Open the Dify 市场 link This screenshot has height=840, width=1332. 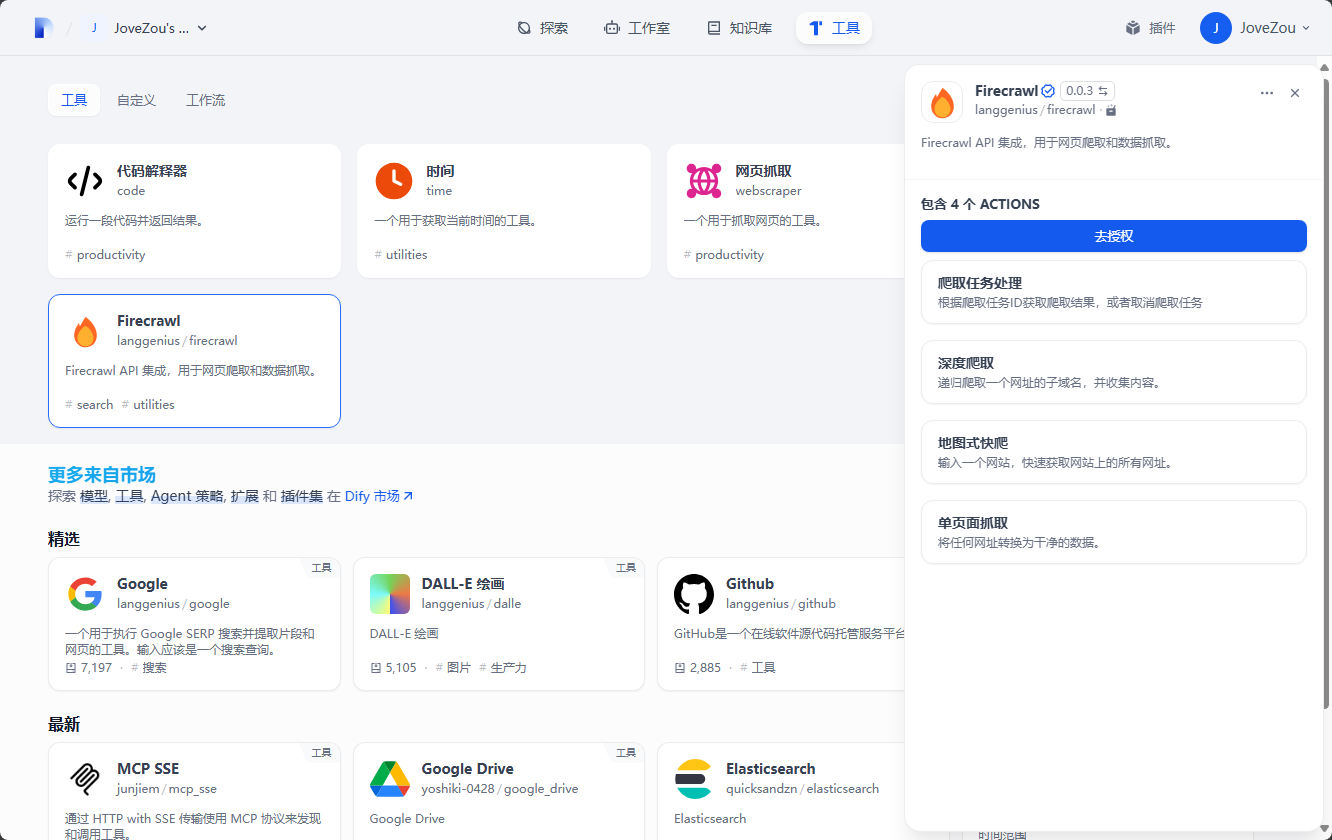(379, 496)
